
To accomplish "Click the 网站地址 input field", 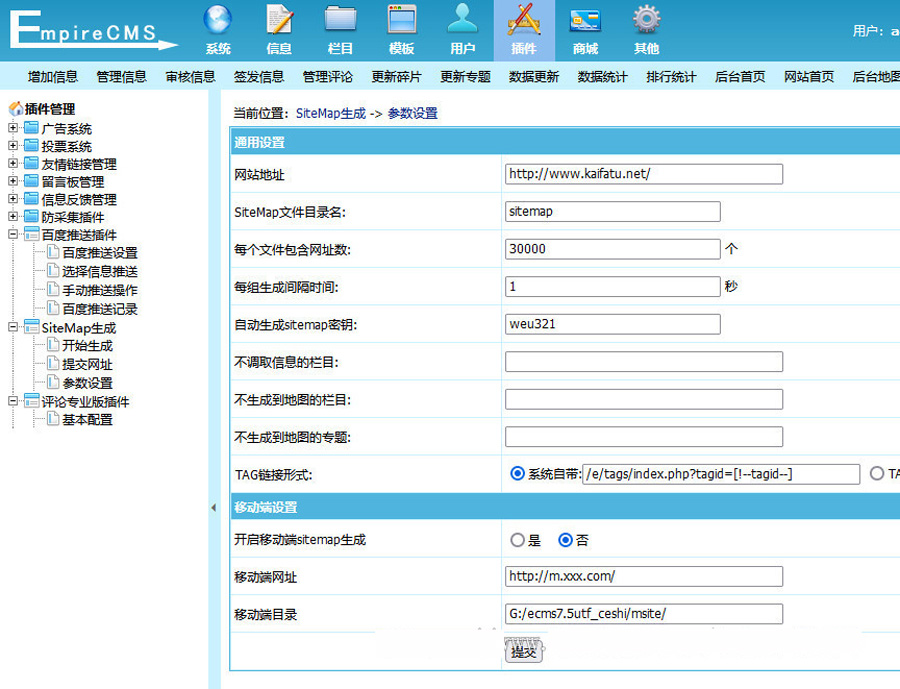I will 643,174.
